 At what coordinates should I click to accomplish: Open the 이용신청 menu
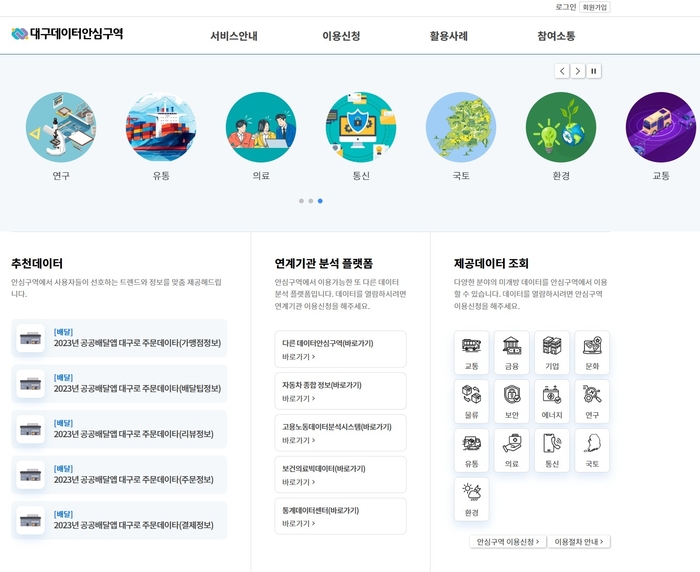point(341,36)
